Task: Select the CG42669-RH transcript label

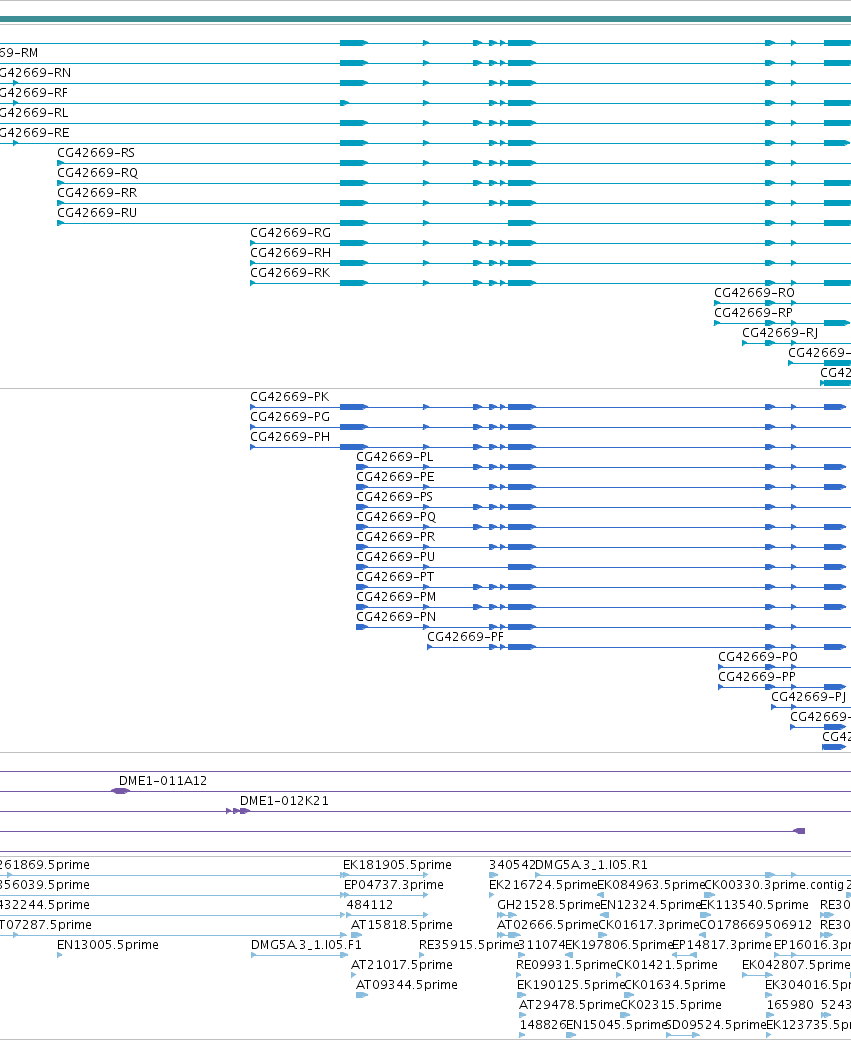Action: [x=290, y=252]
